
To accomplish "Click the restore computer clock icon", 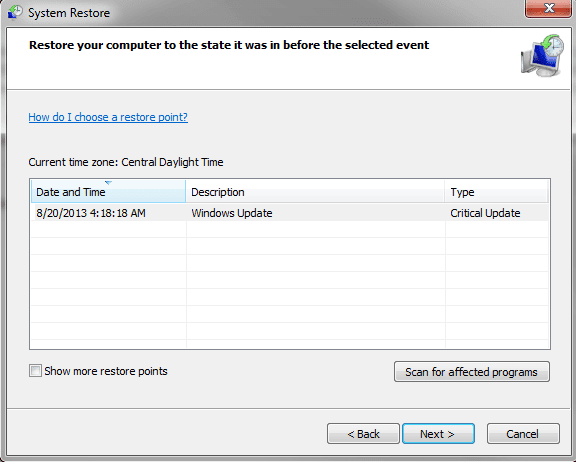I will click(542, 56).
